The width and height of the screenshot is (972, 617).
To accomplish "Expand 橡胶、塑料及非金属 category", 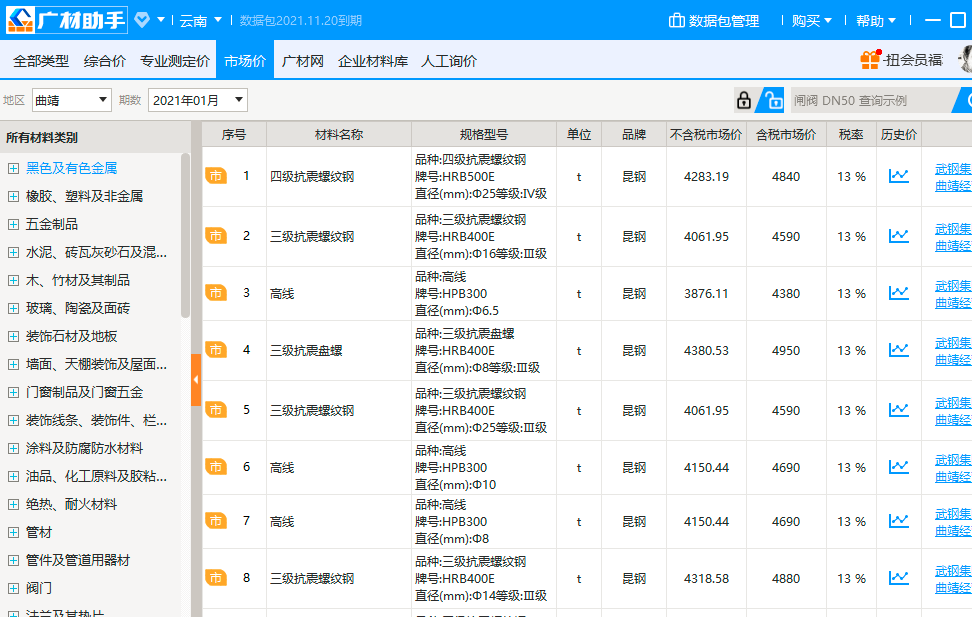I will click(x=13, y=197).
